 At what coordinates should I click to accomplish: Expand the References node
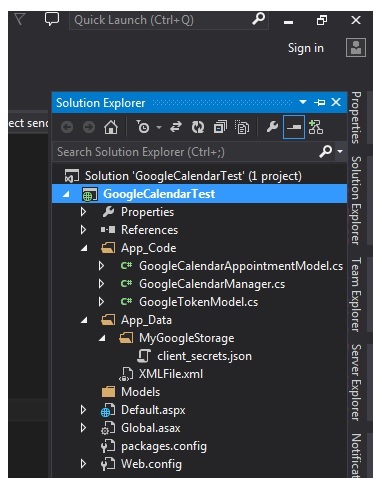point(83,230)
